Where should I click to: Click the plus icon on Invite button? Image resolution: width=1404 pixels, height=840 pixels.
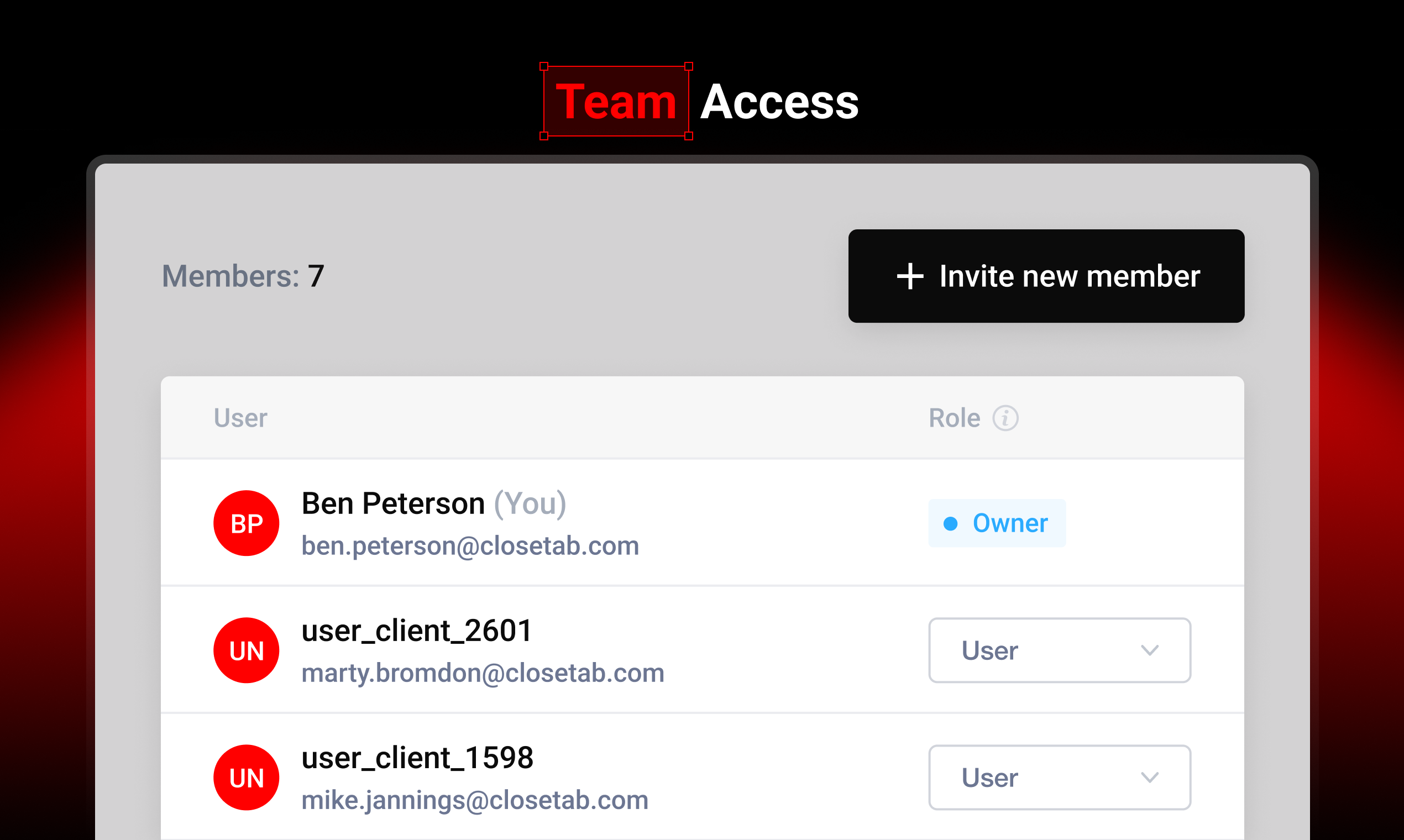(910, 276)
